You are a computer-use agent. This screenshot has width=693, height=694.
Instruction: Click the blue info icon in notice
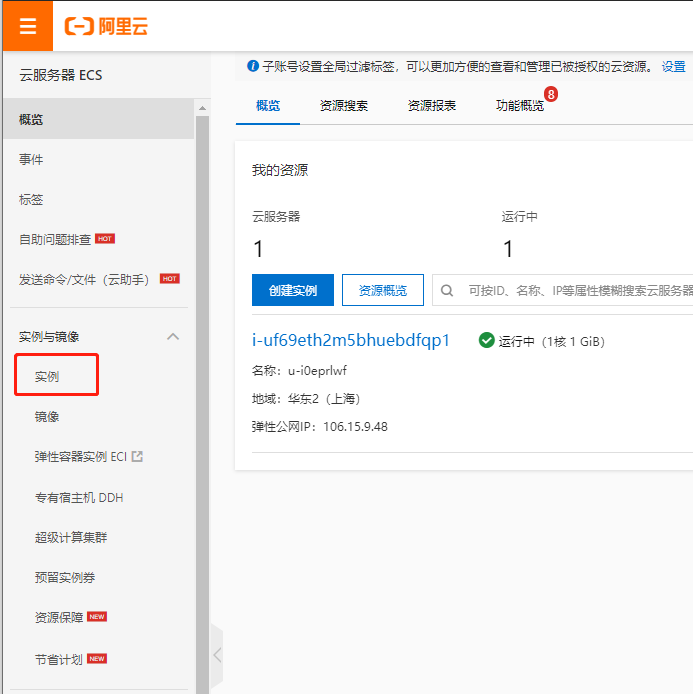point(253,66)
